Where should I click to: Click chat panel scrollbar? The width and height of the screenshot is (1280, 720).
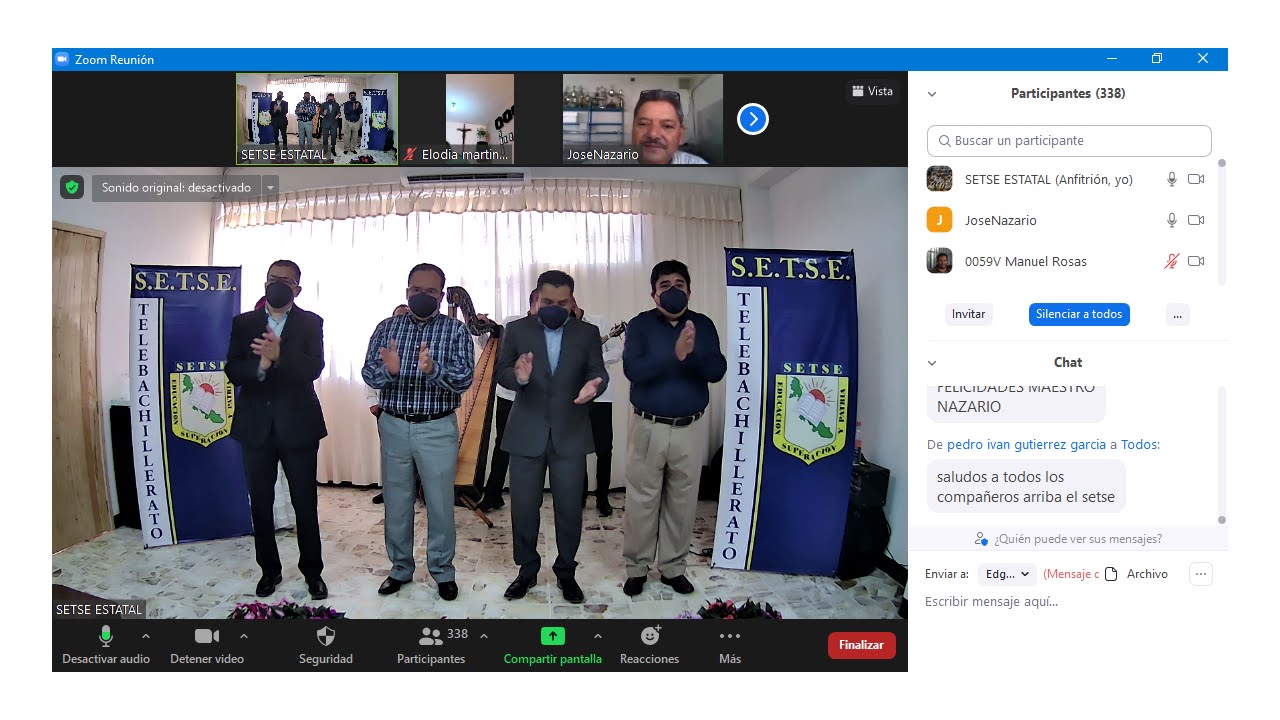pyautogui.click(x=1221, y=454)
